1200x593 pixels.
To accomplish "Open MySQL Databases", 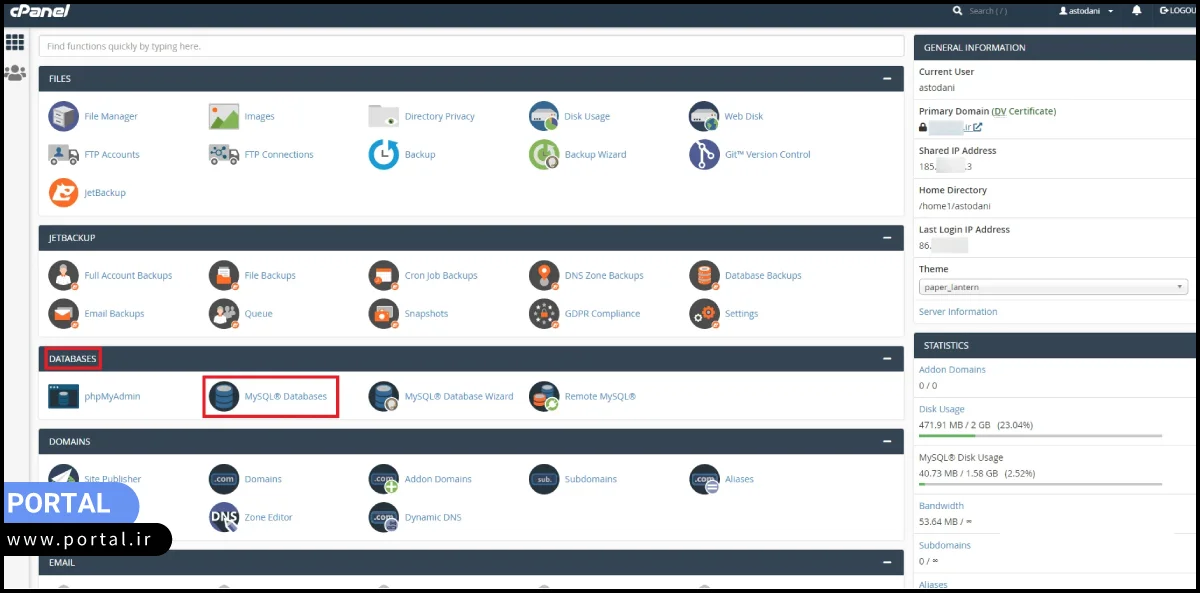I will [290, 396].
